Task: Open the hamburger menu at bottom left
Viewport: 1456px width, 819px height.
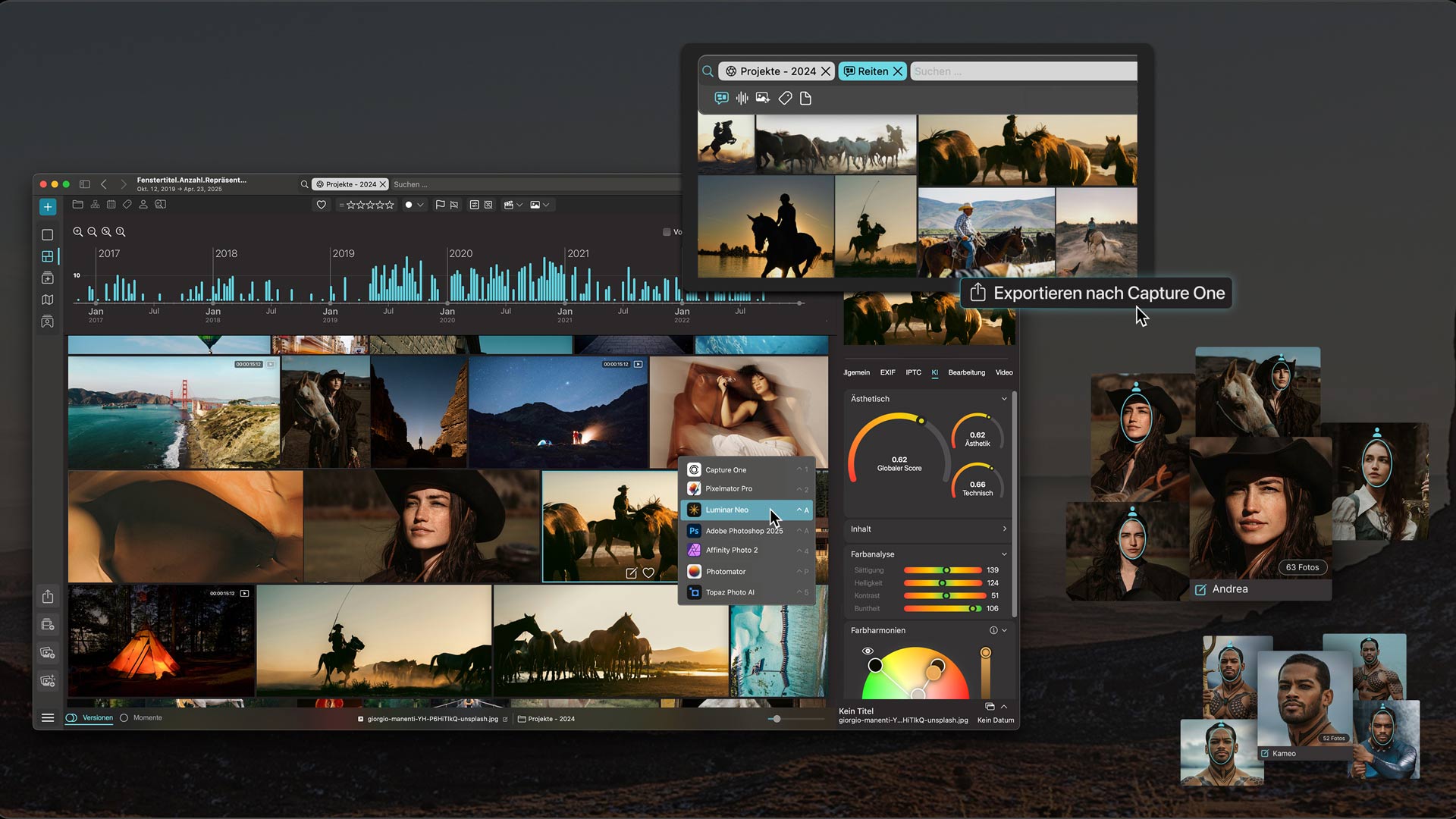Action: [48, 718]
